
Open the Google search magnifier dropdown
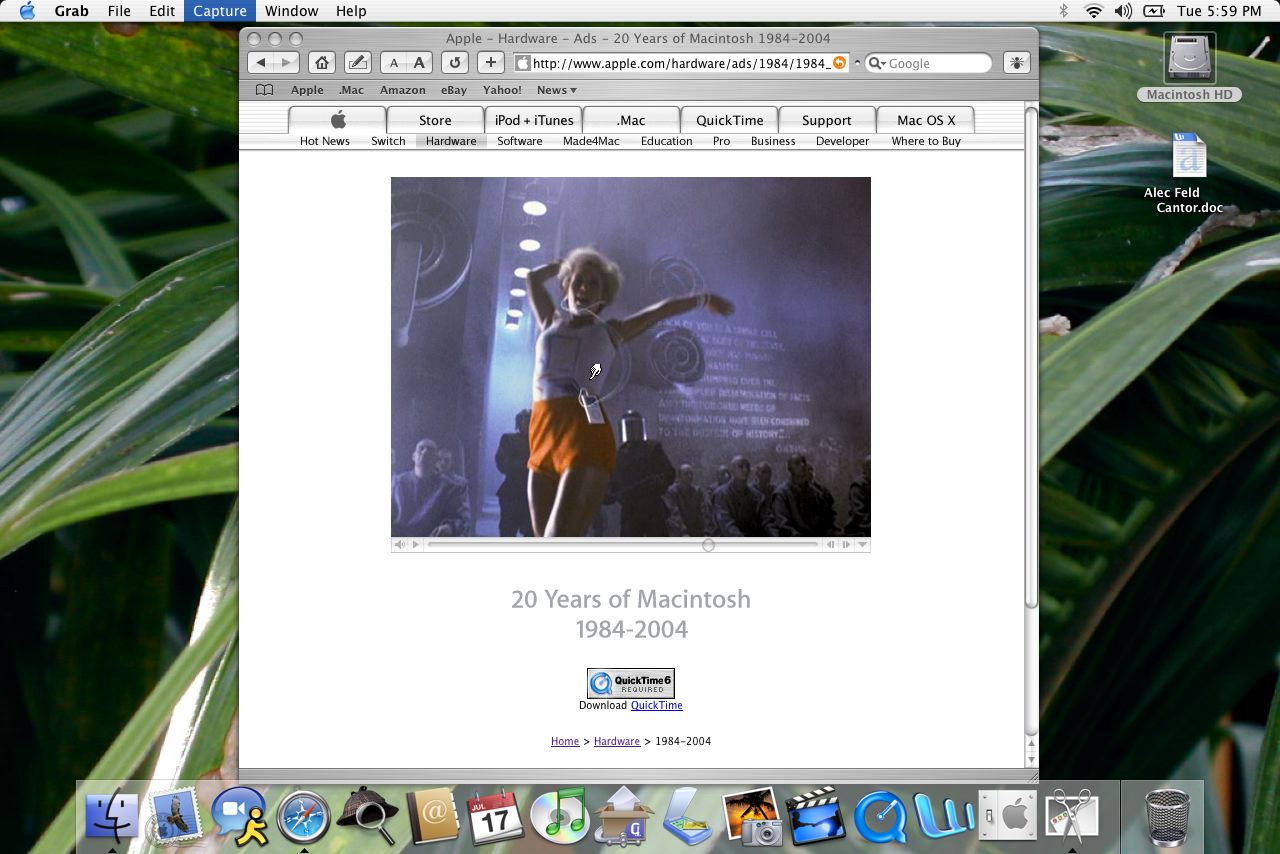pos(876,63)
